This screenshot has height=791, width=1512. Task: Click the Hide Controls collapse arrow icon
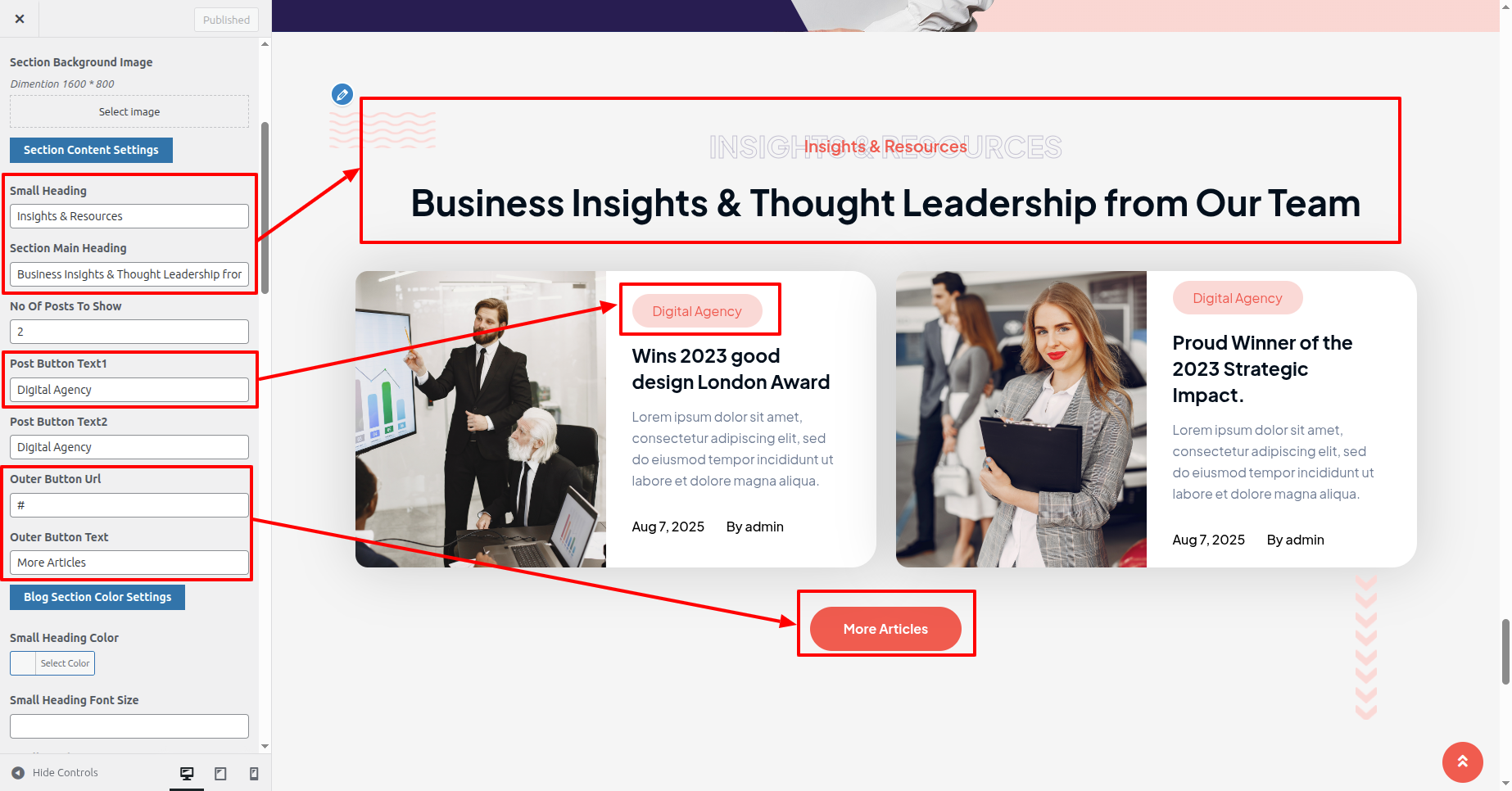[x=18, y=772]
